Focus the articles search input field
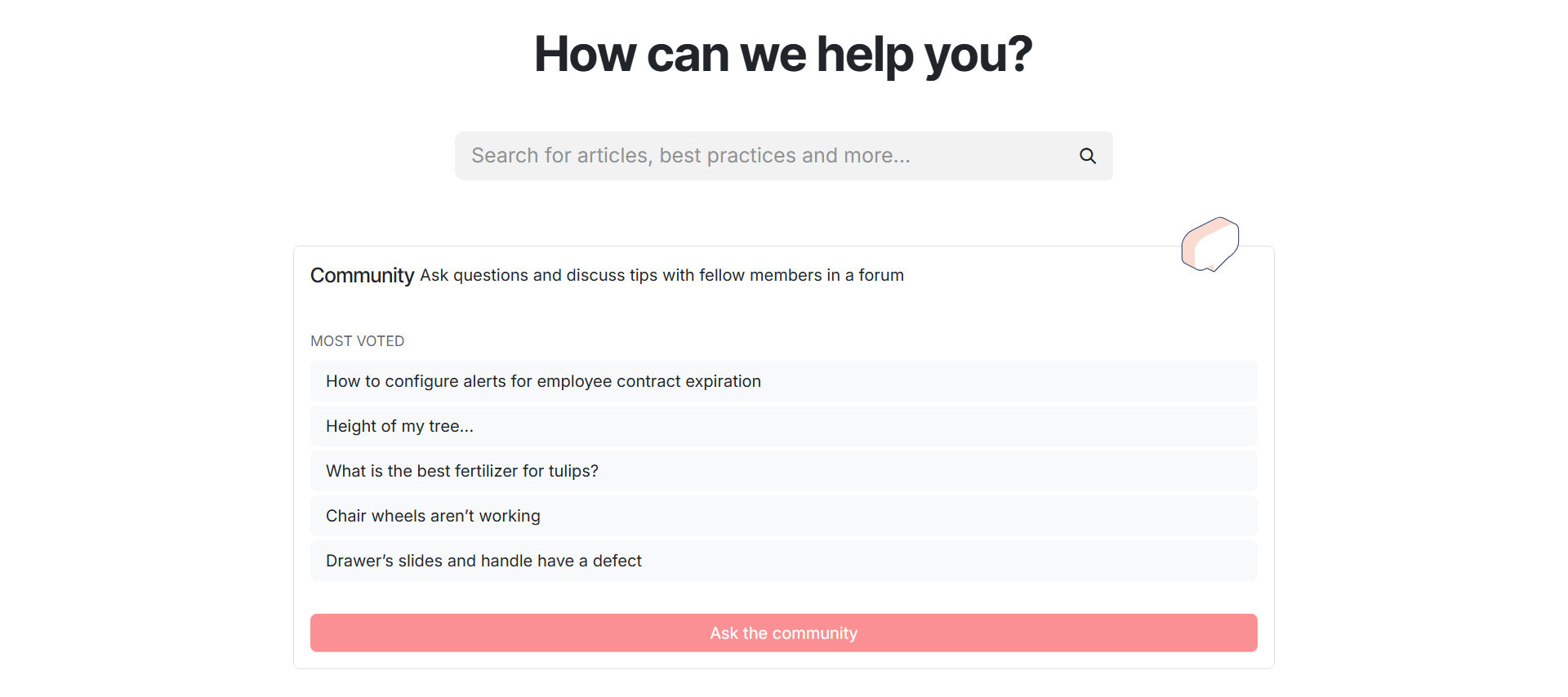This screenshot has height=697, width=1568. pyautogui.click(x=783, y=156)
